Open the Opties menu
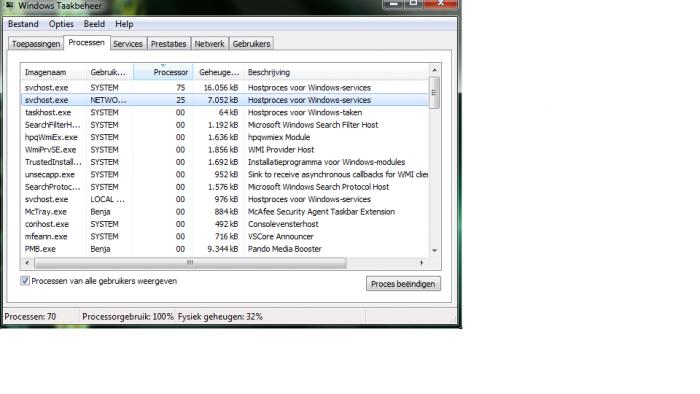Viewport: 700px width, 394px height. point(61,24)
